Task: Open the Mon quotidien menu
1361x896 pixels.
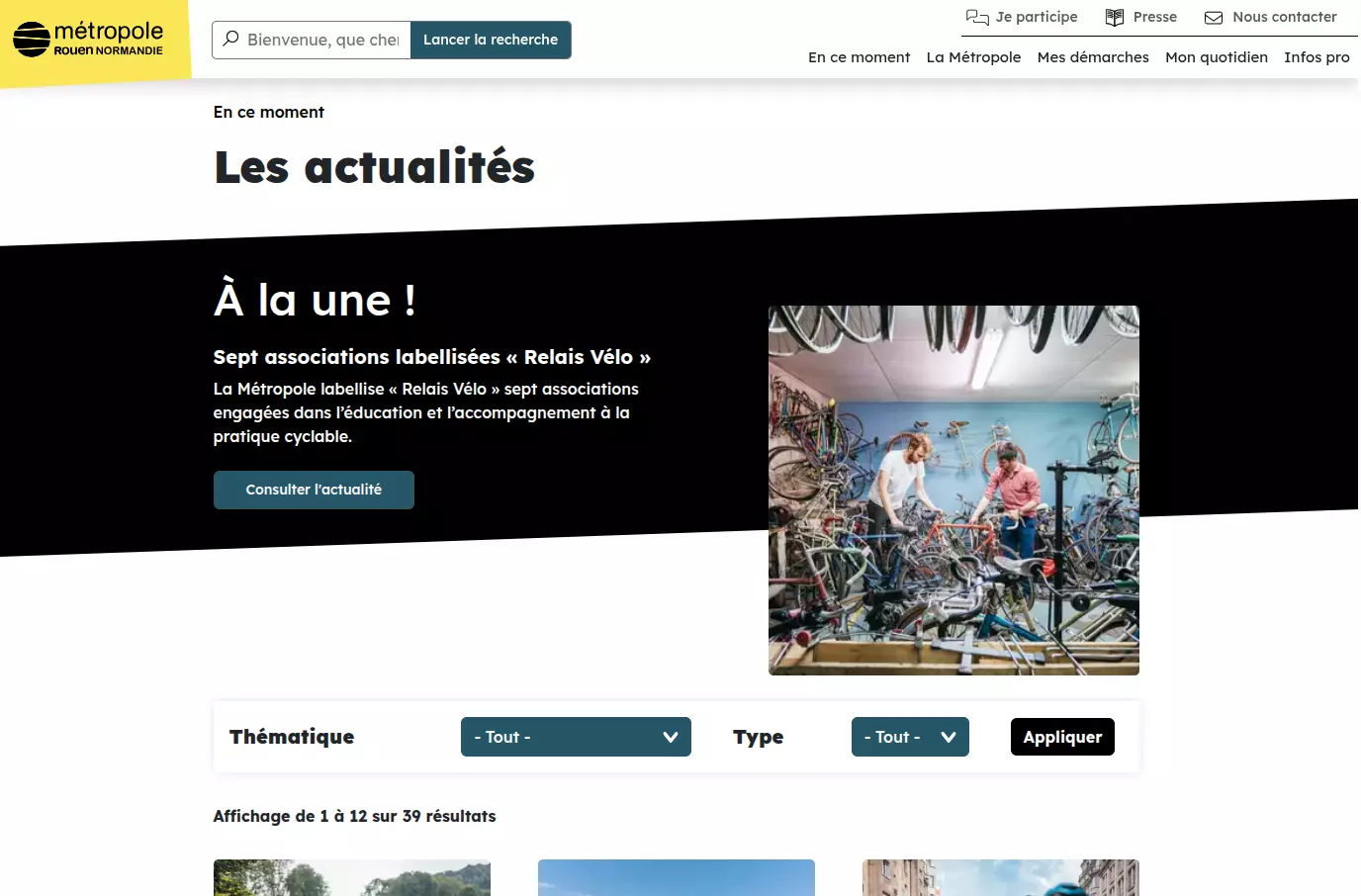Action: click(1217, 57)
